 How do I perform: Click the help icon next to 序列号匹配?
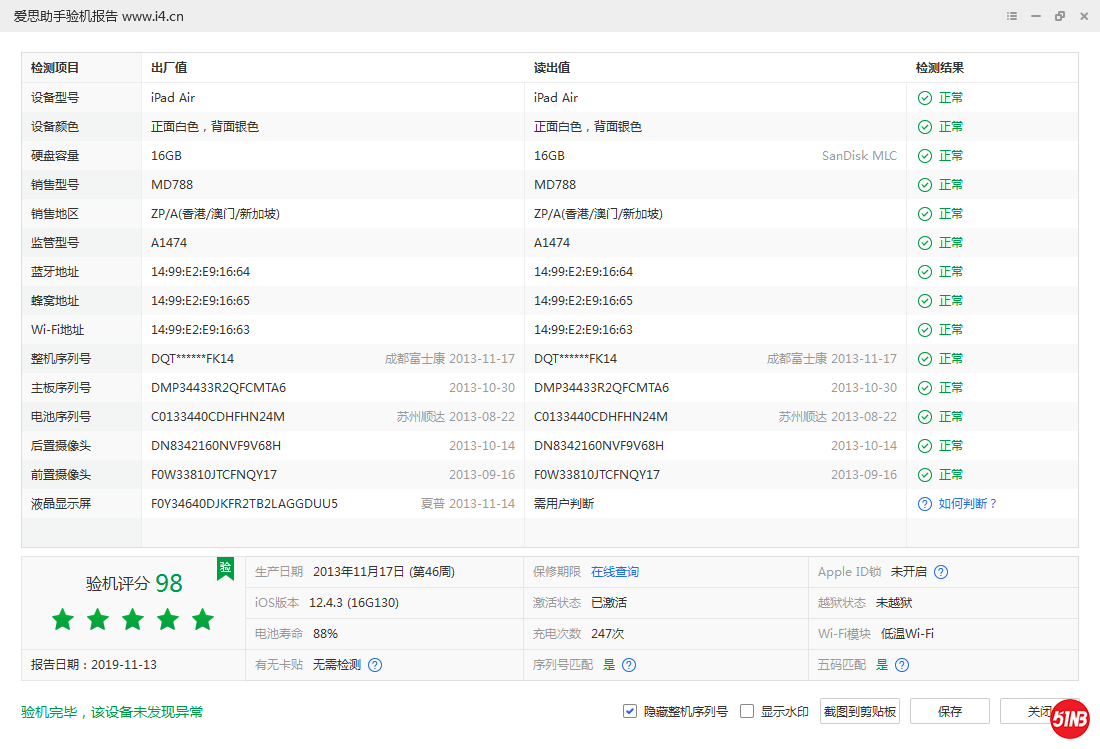pos(628,664)
